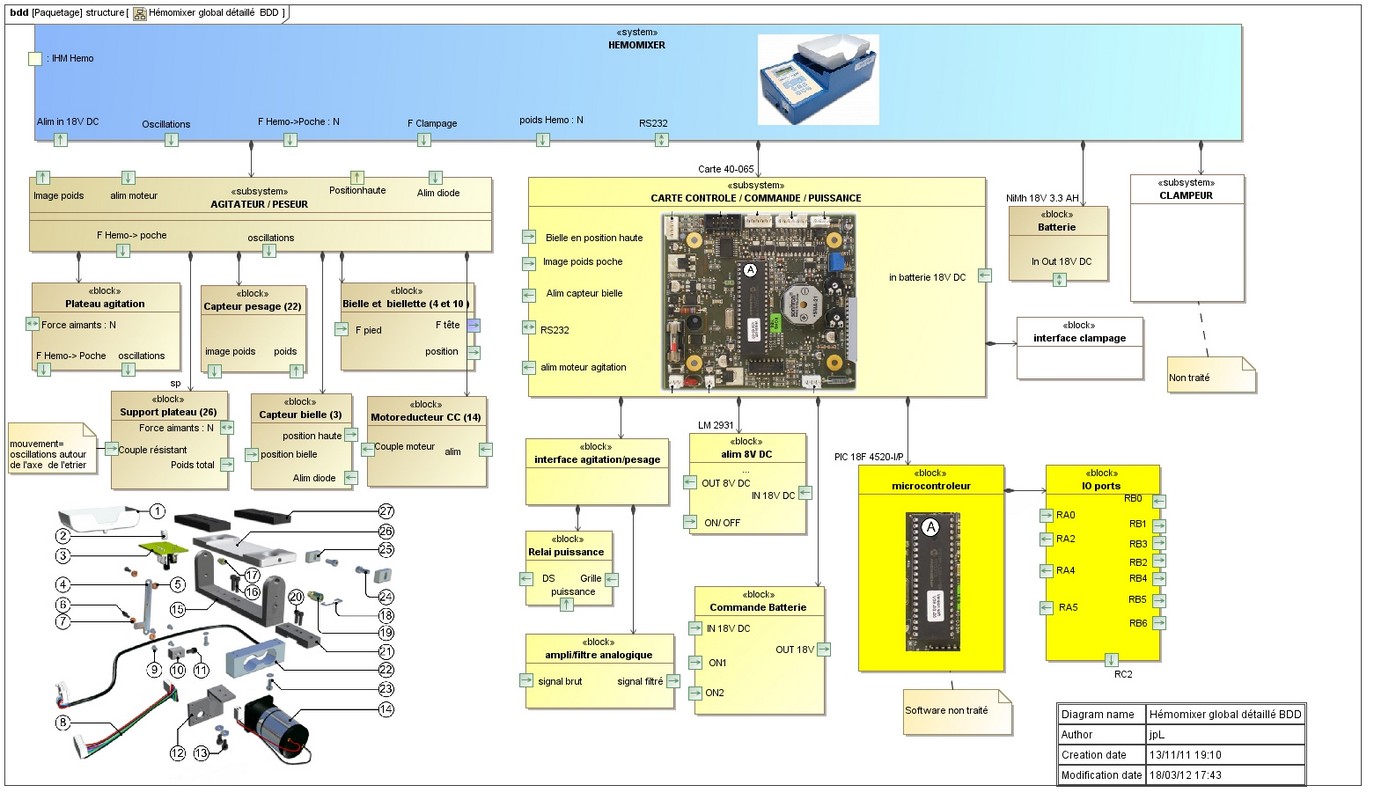
Task: Select the Software non traité note
Action: tap(955, 711)
